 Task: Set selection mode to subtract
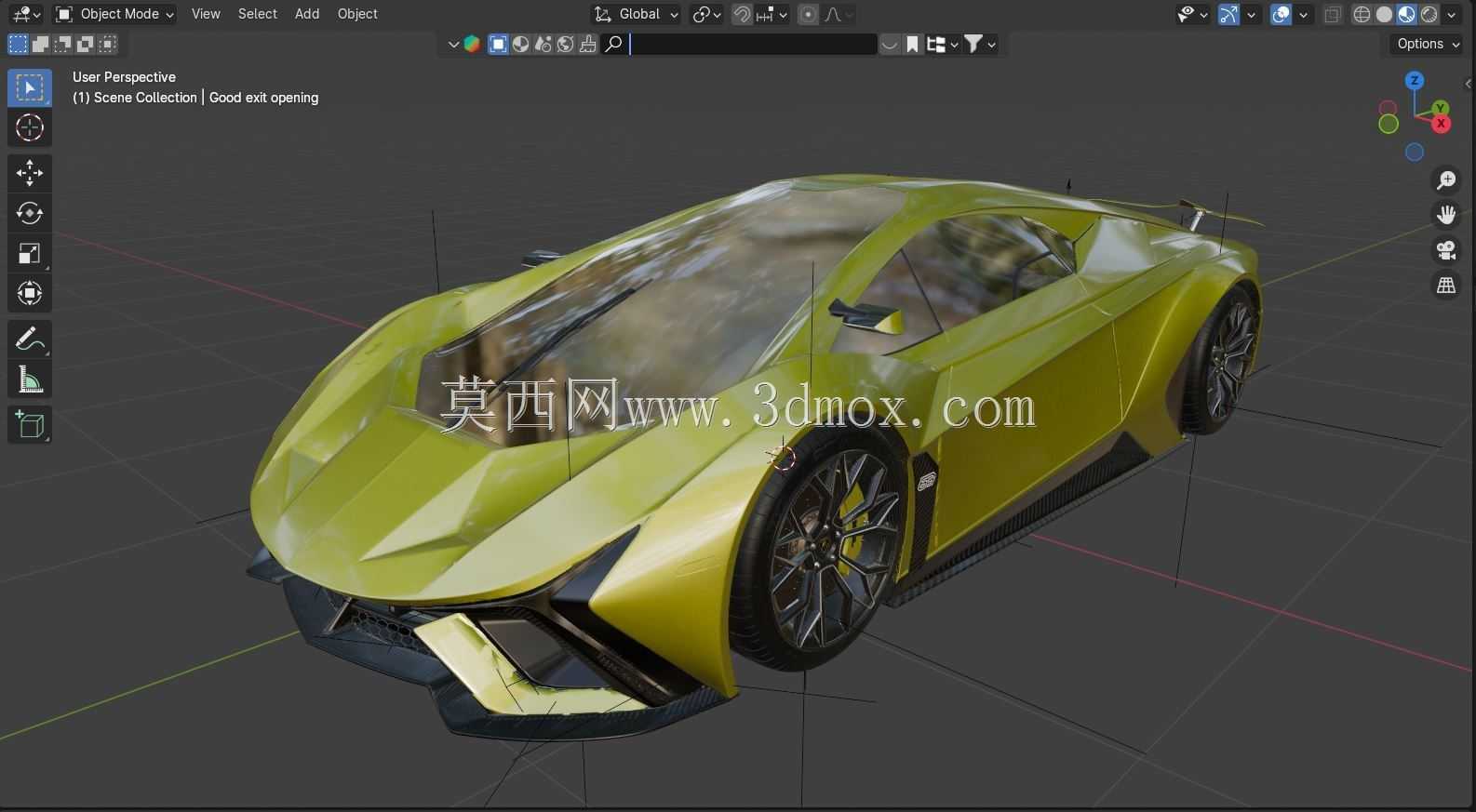[x=62, y=44]
